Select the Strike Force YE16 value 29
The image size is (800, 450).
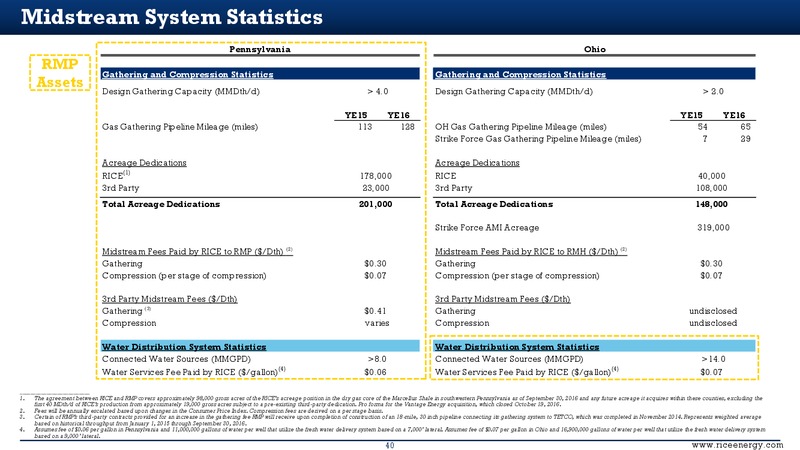point(745,139)
